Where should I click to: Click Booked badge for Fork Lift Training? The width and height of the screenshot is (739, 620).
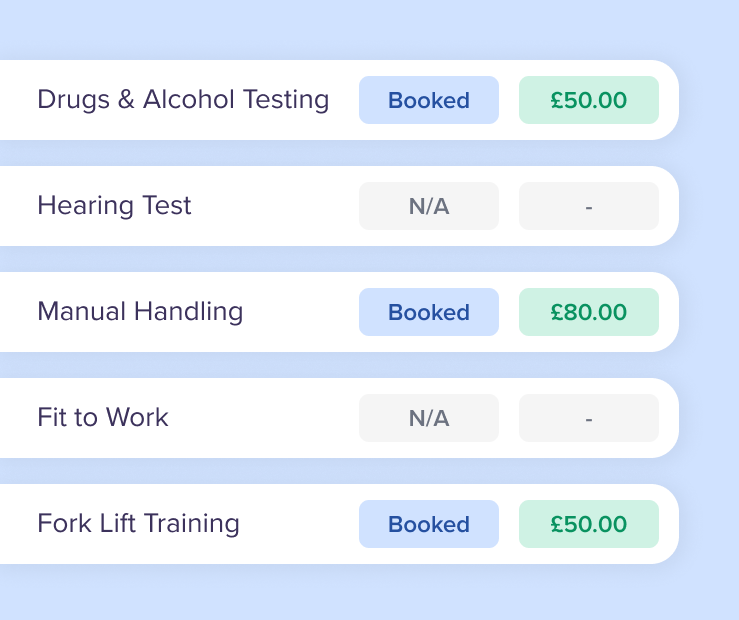pos(429,524)
